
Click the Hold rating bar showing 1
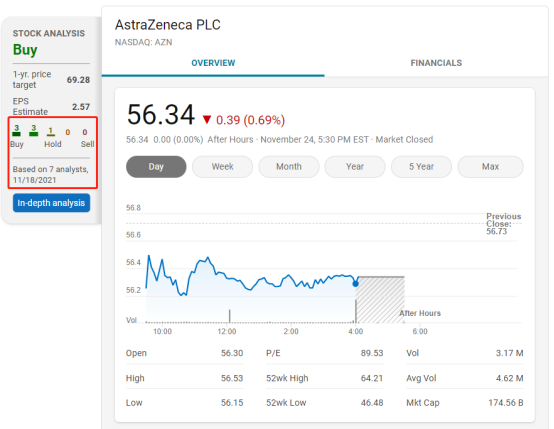point(51,135)
